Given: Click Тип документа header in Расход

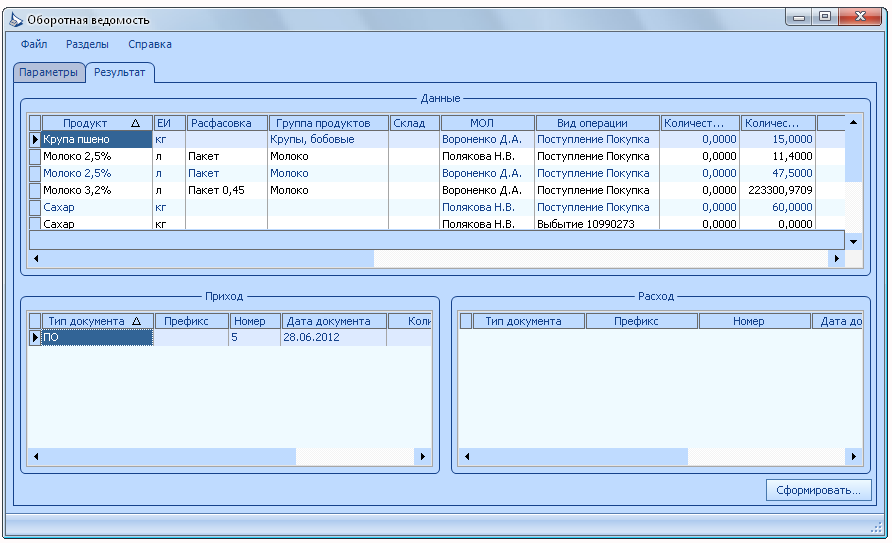Looking at the screenshot, I should coord(528,321).
